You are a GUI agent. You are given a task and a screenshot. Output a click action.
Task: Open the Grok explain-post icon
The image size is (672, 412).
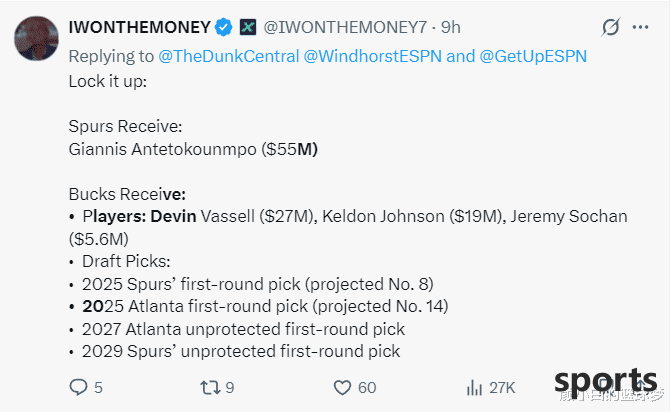click(610, 27)
